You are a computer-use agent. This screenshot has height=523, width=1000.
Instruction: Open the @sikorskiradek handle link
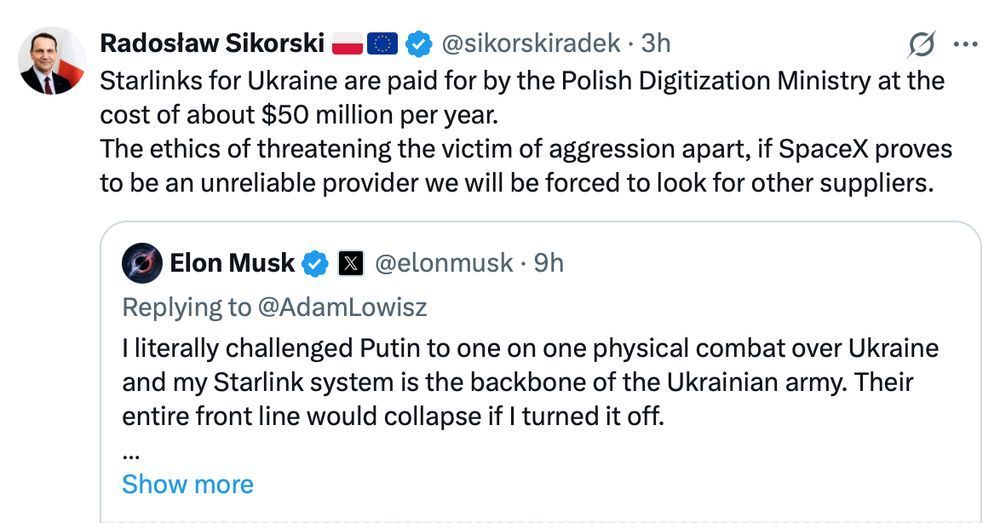pos(531,43)
